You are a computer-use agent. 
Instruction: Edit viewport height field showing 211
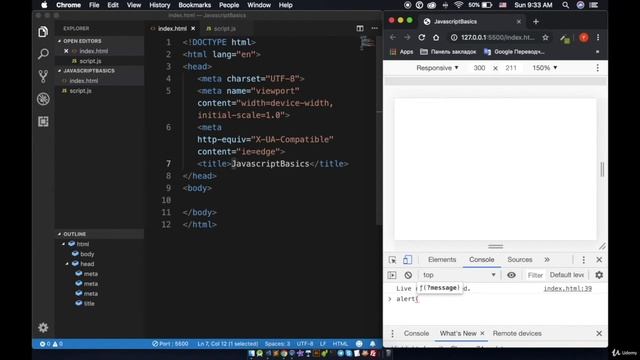(x=511, y=68)
